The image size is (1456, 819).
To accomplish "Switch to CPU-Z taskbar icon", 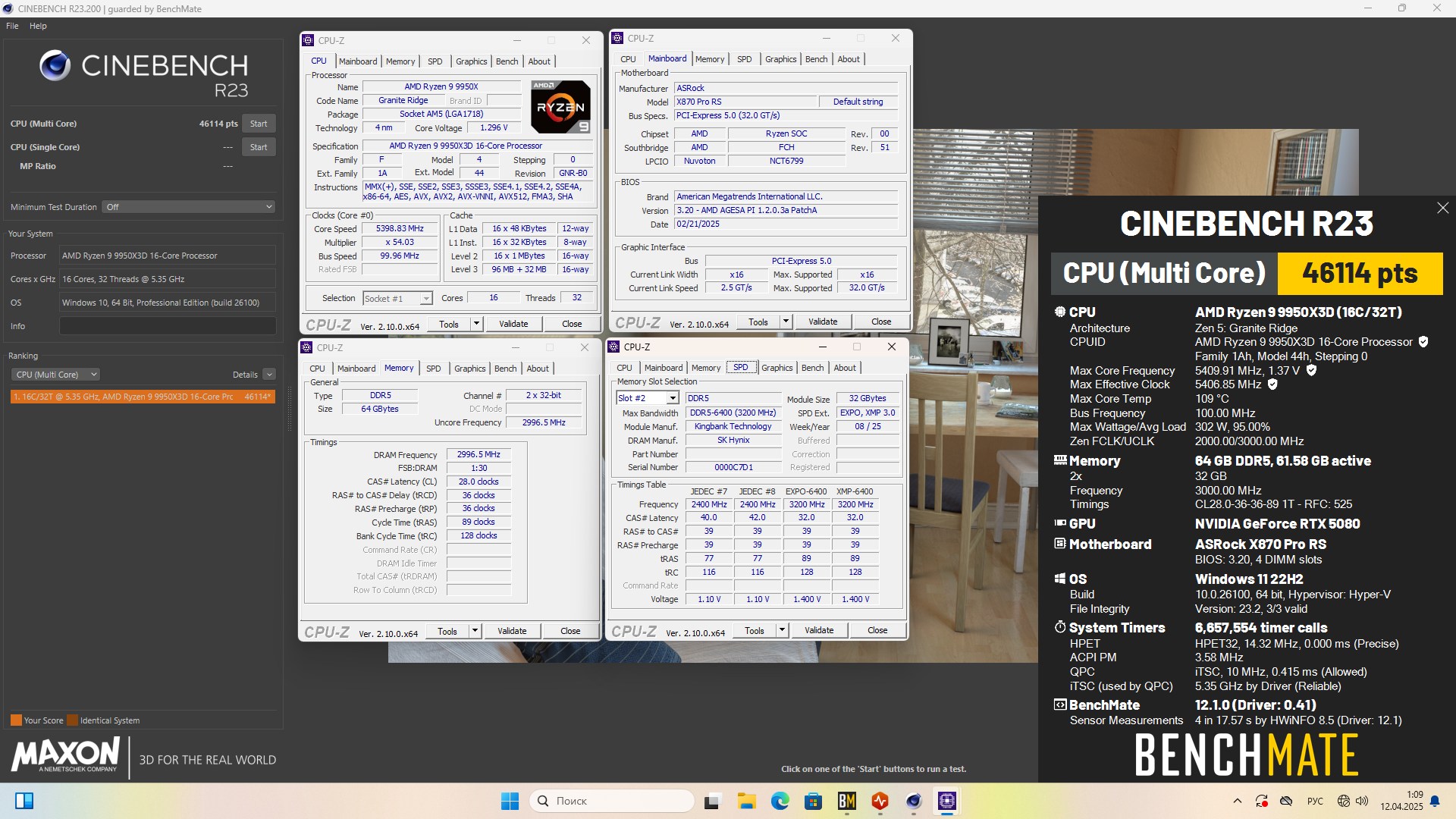I will pos(946,801).
